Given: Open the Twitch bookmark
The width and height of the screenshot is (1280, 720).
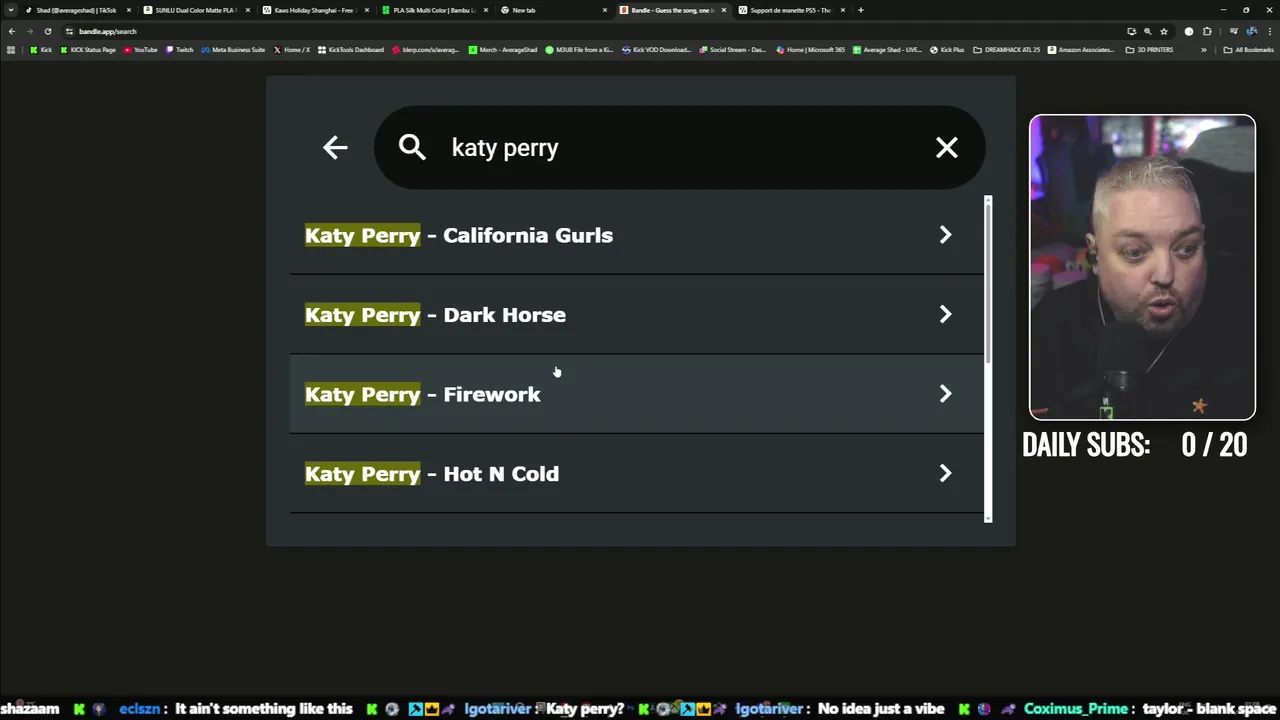Looking at the screenshot, I should (x=179, y=50).
